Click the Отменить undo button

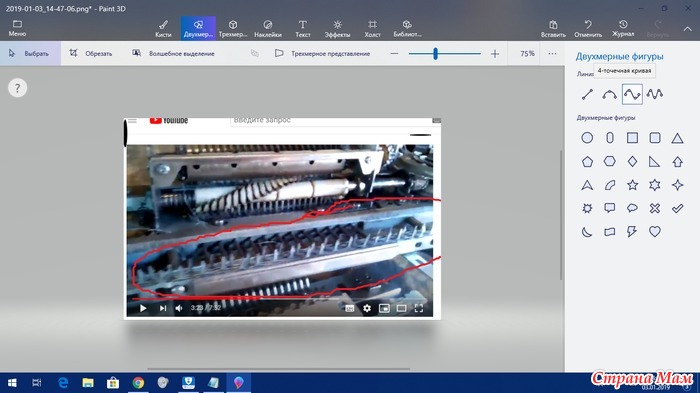[x=588, y=28]
